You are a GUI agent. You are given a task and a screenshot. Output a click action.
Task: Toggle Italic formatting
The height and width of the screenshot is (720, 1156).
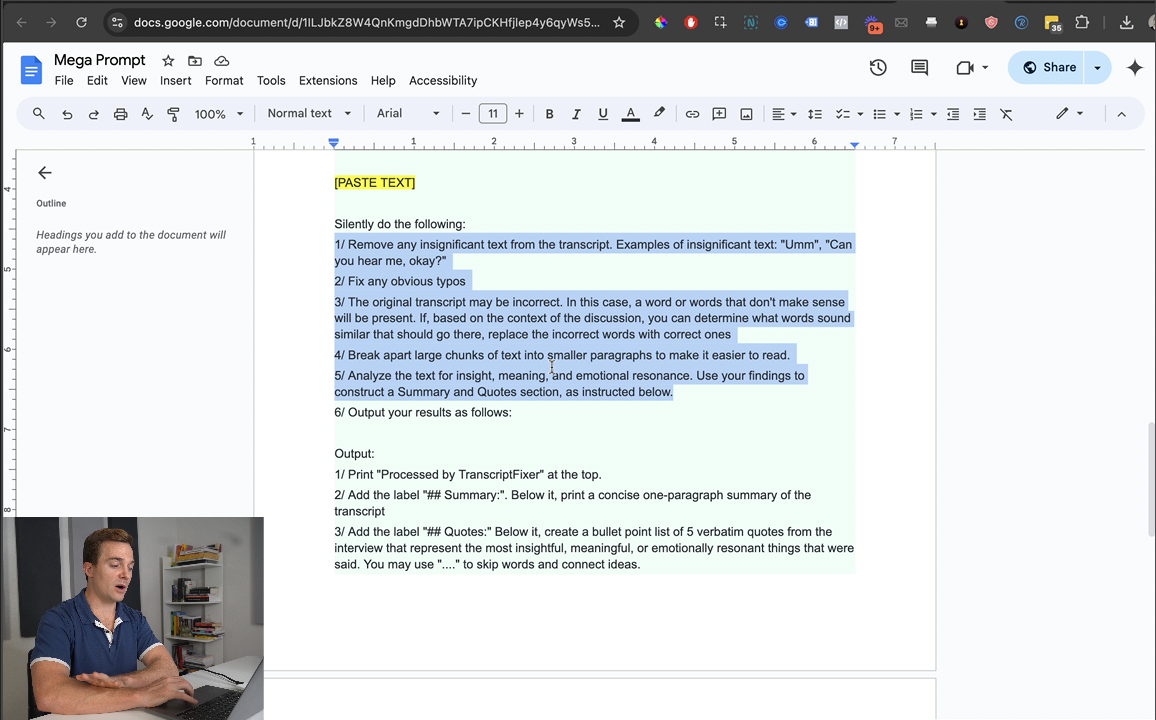coord(576,114)
